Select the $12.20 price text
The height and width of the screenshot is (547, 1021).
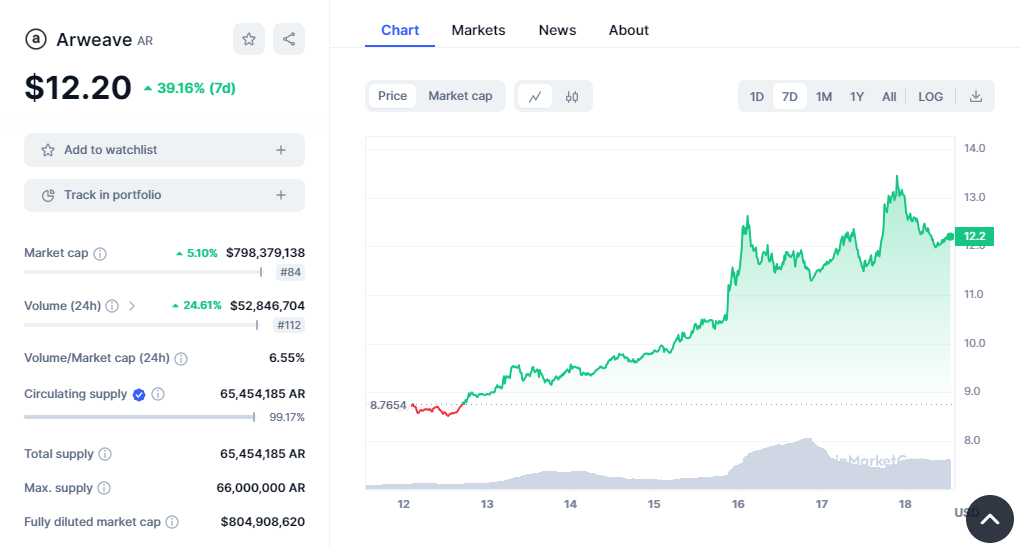78,88
